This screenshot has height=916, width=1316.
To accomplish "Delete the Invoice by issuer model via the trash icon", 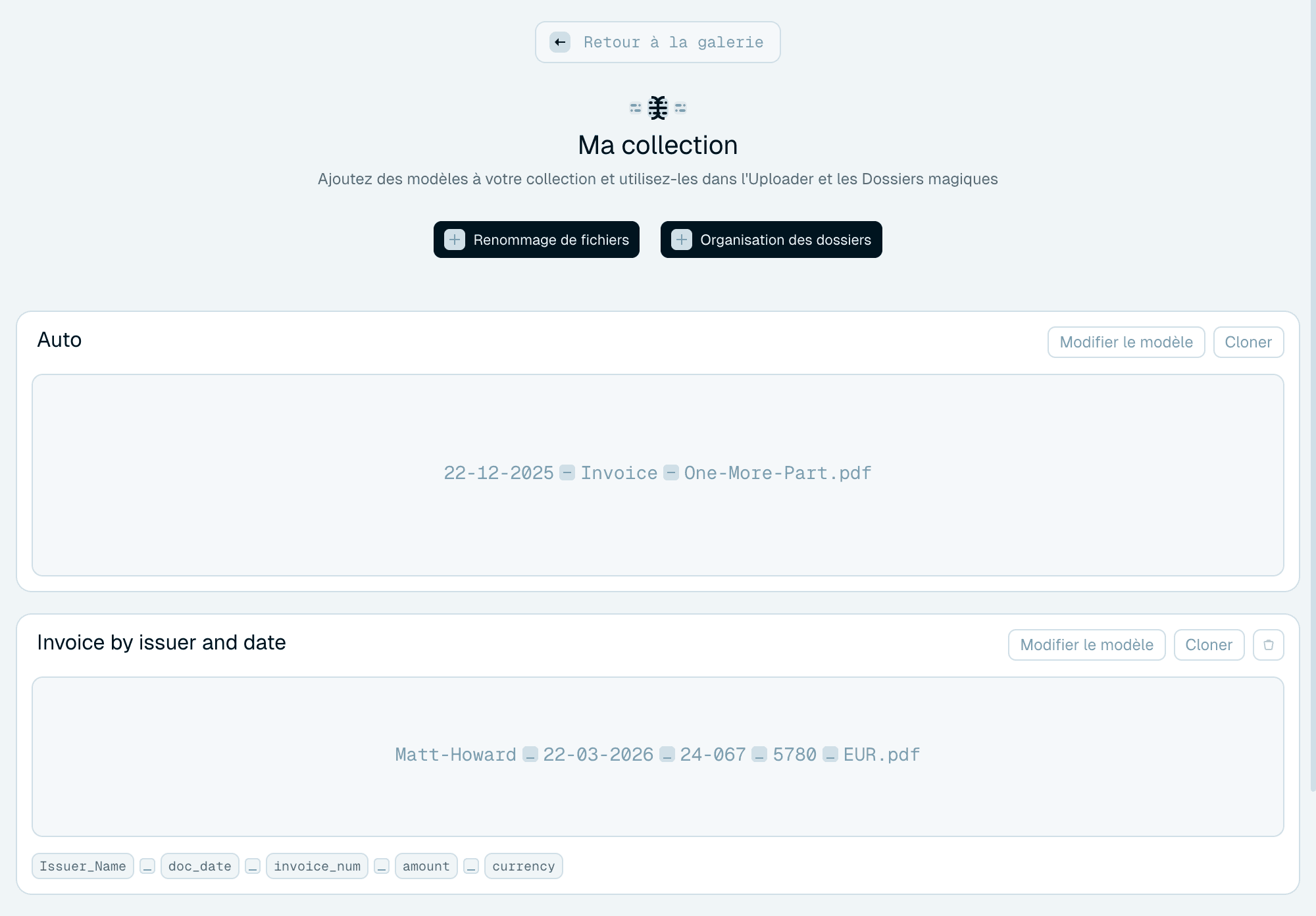I will (x=1269, y=645).
